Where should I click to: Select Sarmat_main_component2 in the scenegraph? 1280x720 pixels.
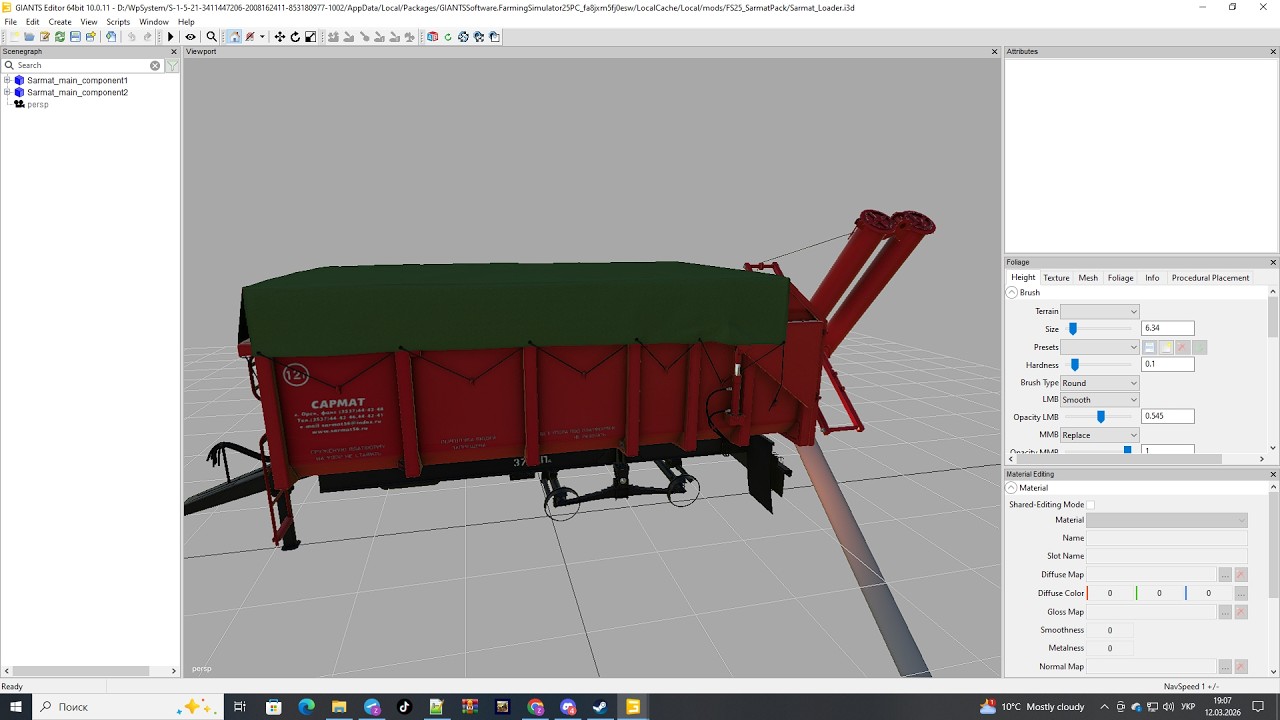coord(77,92)
